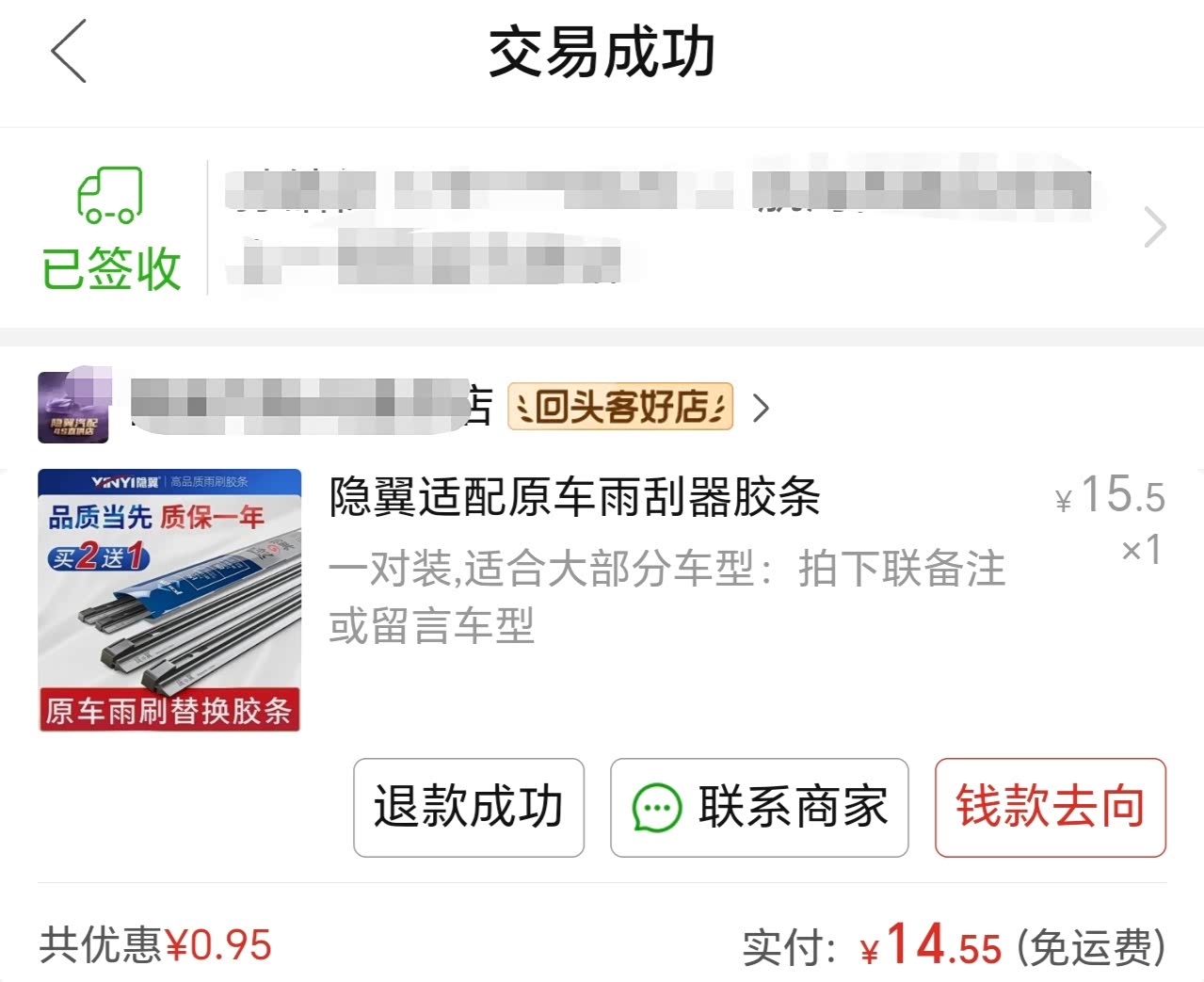Tap the 交易成功 page title
This screenshot has height=982, width=1204.
(602, 52)
